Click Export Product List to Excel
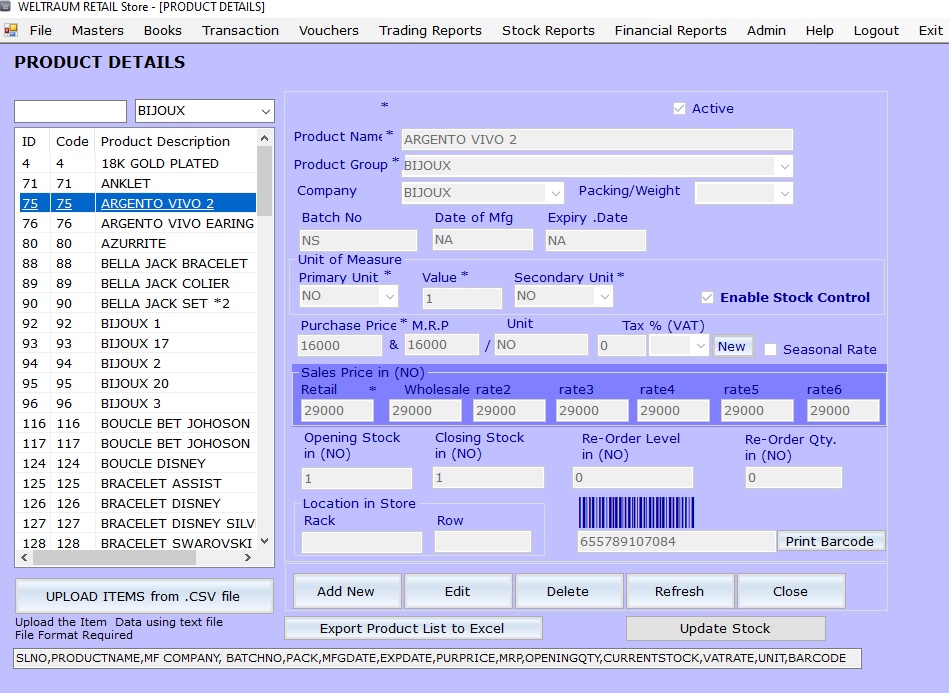Screen dimensions: 949x693 tap(413, 628)
